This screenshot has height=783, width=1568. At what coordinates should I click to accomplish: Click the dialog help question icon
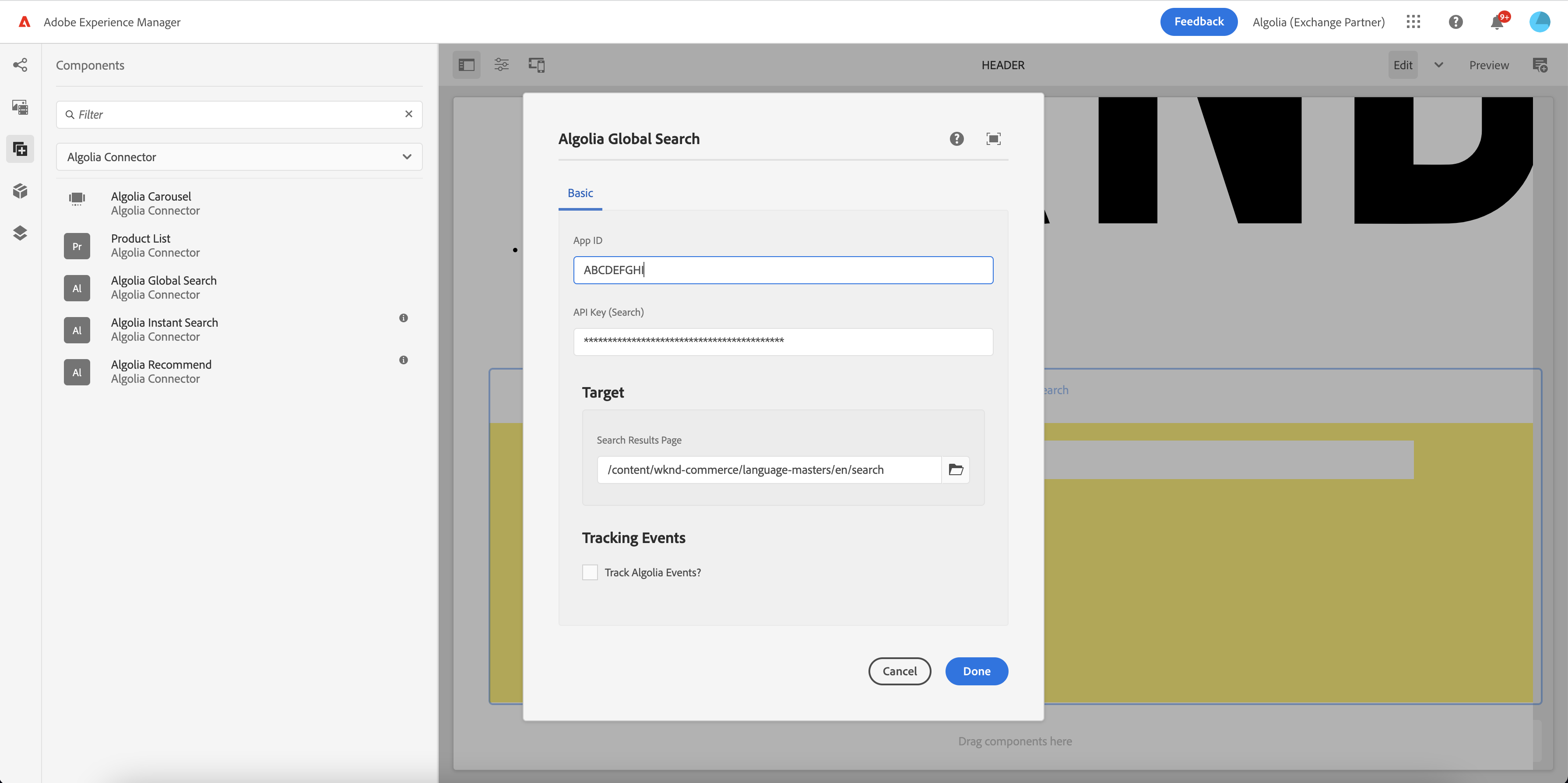[x=956, y=139]
